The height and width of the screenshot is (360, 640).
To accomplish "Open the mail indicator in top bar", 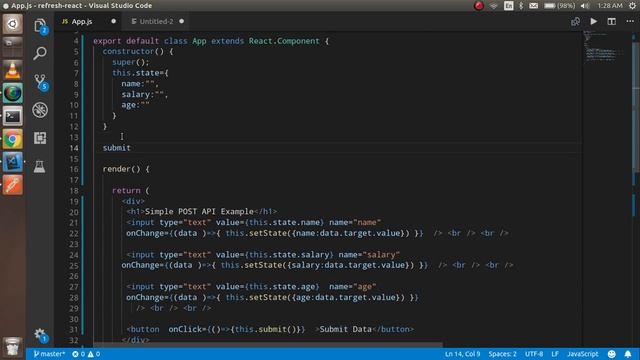I will 533,6.
